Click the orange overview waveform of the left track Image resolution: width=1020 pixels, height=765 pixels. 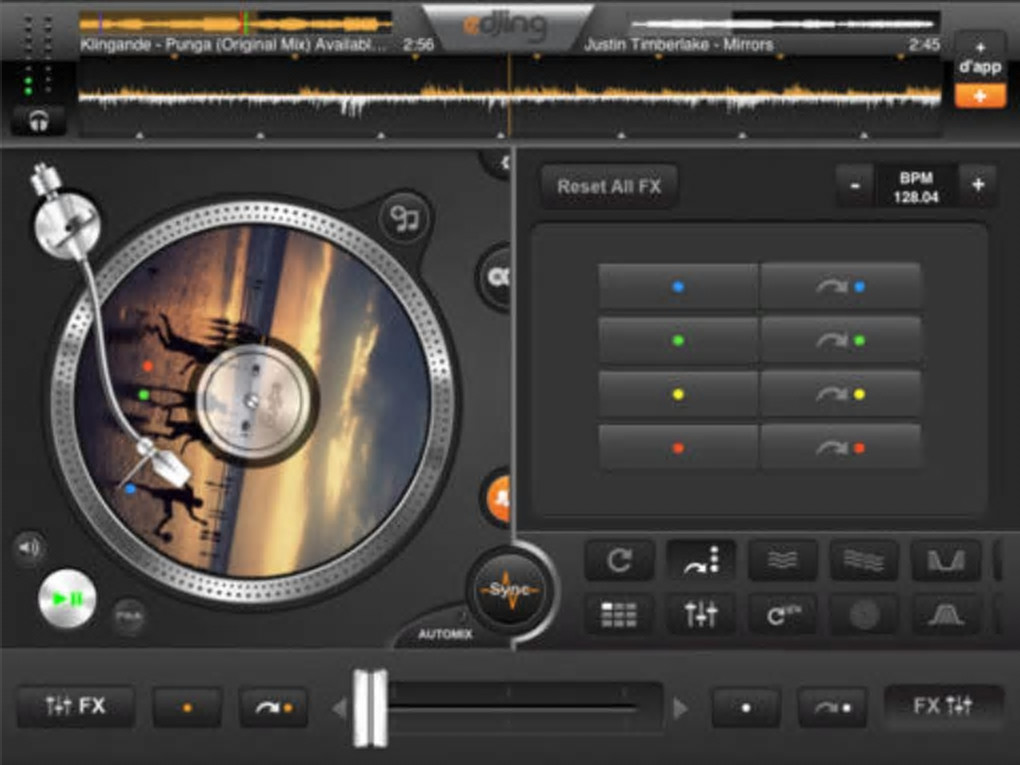click(235, 24)
